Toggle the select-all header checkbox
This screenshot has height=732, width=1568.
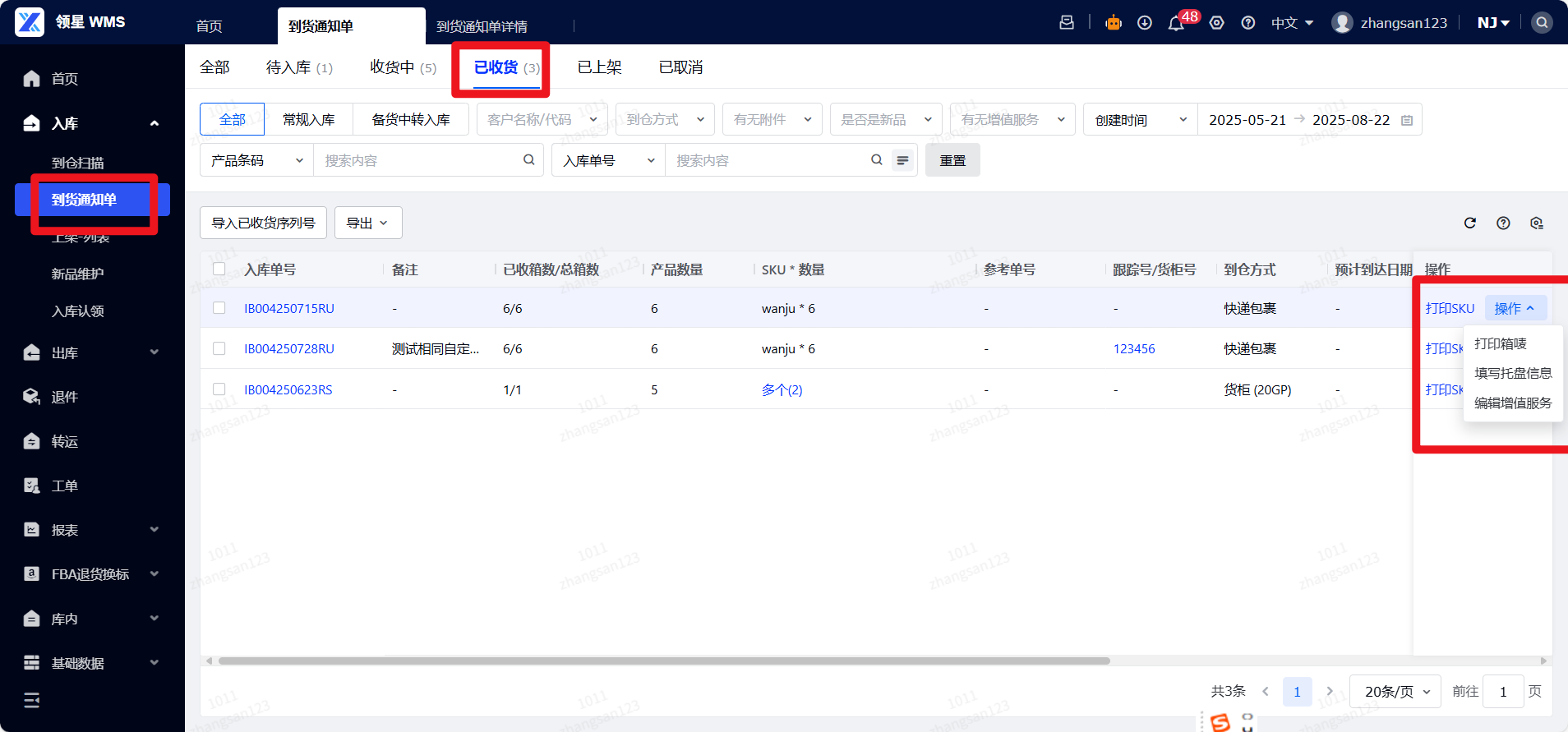click(x=219, y=269)
